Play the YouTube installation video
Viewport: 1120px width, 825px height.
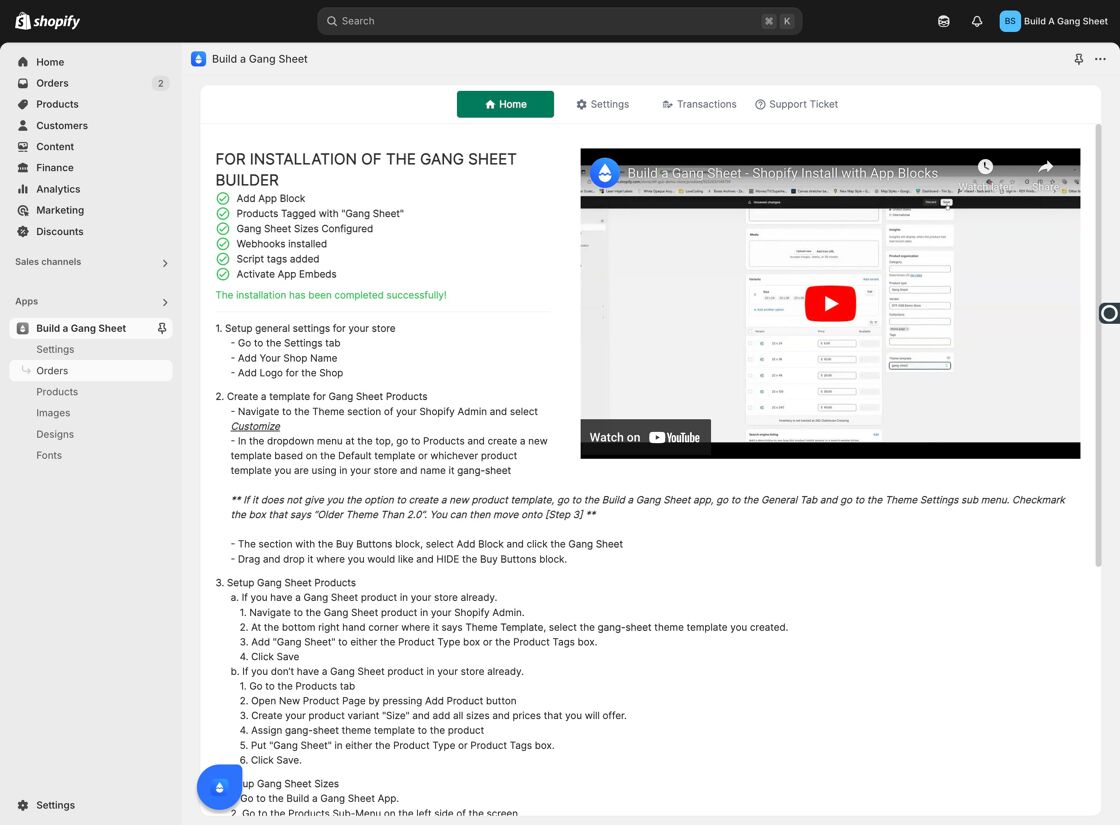click(x=830, y=304)
